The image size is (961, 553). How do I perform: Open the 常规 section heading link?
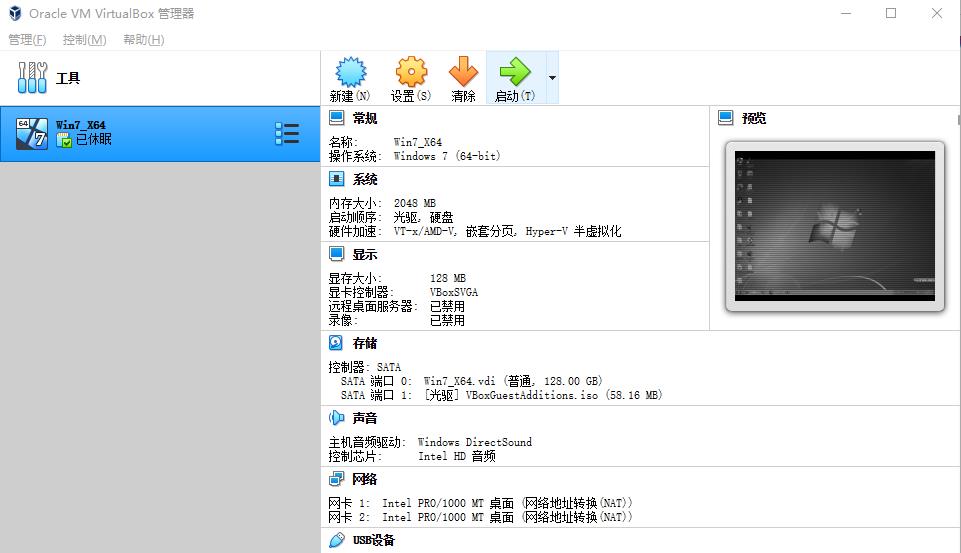coord(365,118)
